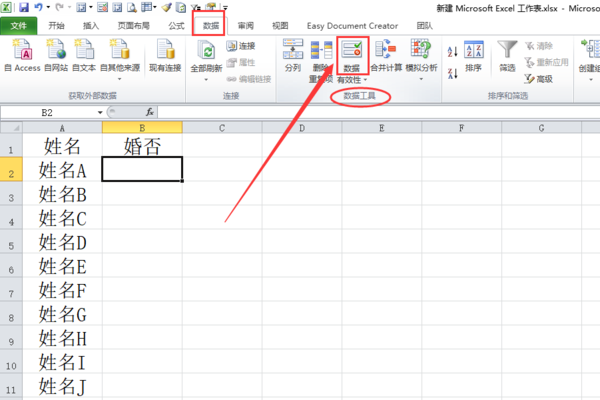The image size is (600, 400).
Task: Click sort descending Z-A icon
Action: [x=453, y=73]
